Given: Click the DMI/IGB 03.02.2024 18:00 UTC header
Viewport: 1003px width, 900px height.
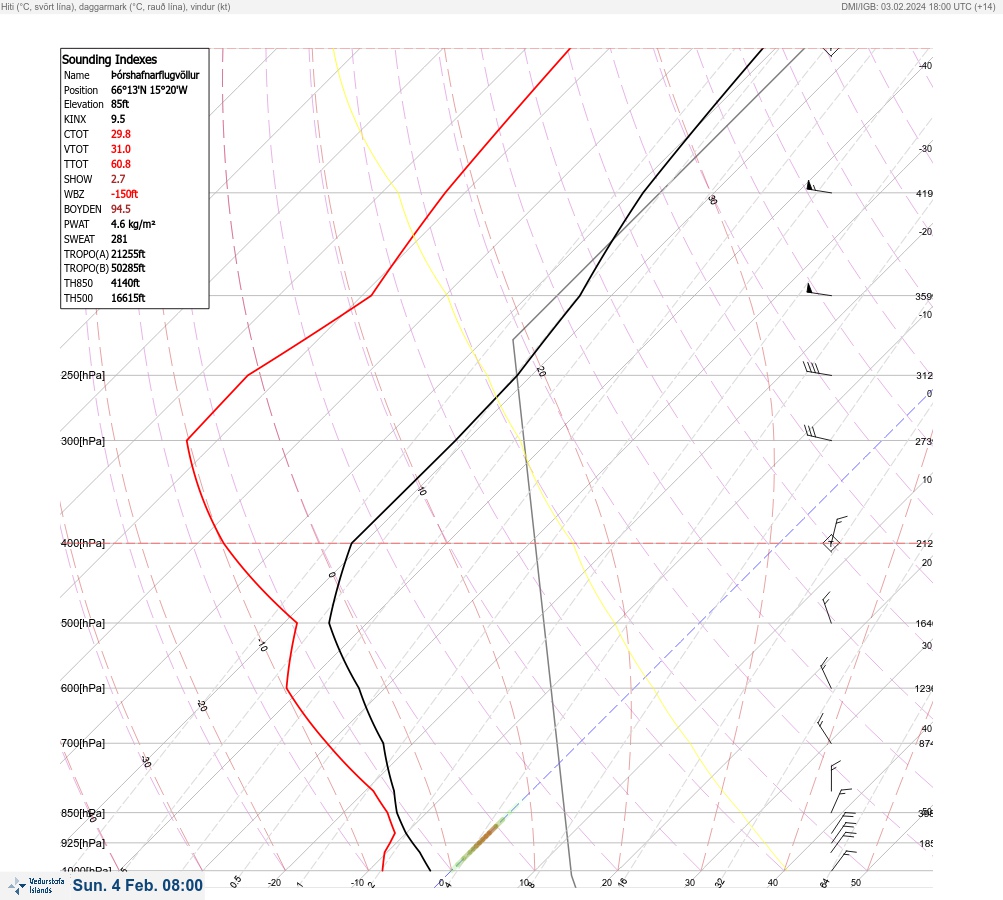Looking at the screenshot, I should coord(919,6).
